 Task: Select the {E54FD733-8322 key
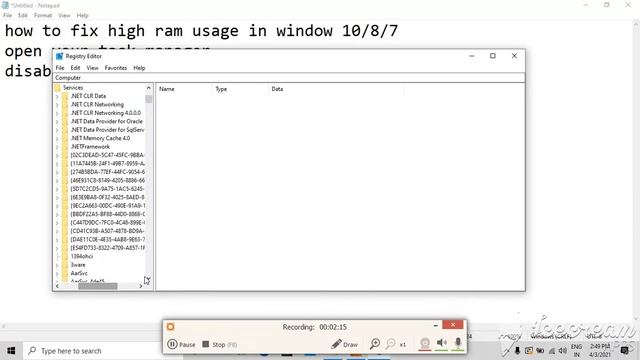(107, 248)
